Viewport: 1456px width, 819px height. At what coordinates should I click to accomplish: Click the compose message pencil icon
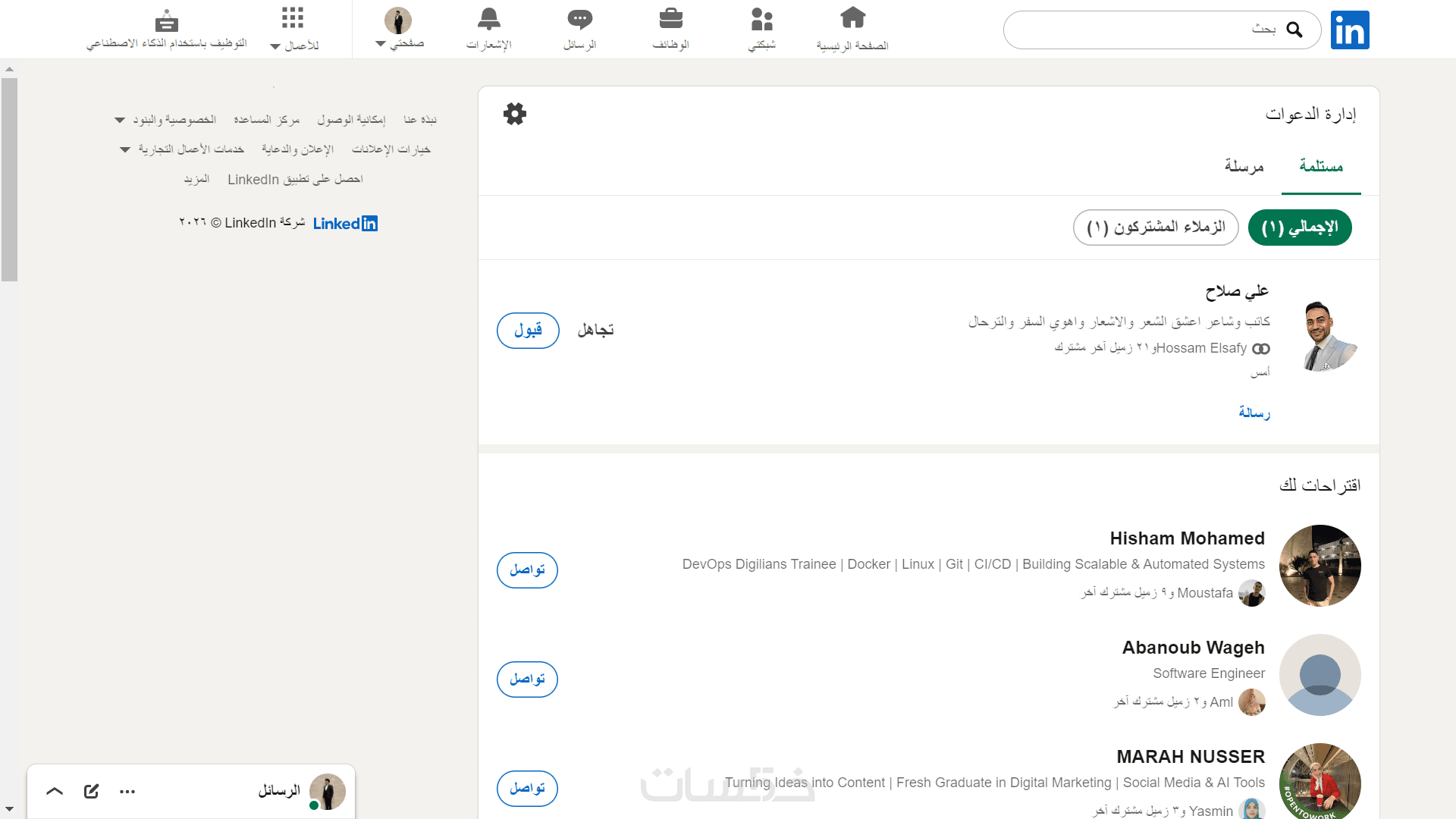pos(91,791)
